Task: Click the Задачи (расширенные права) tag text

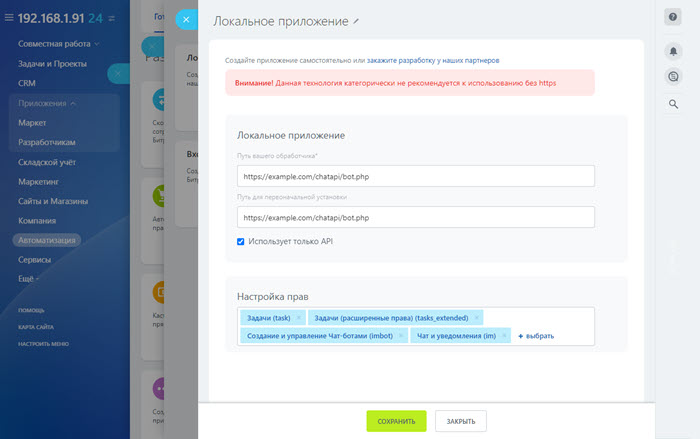Action: click(x=392, y=318)
